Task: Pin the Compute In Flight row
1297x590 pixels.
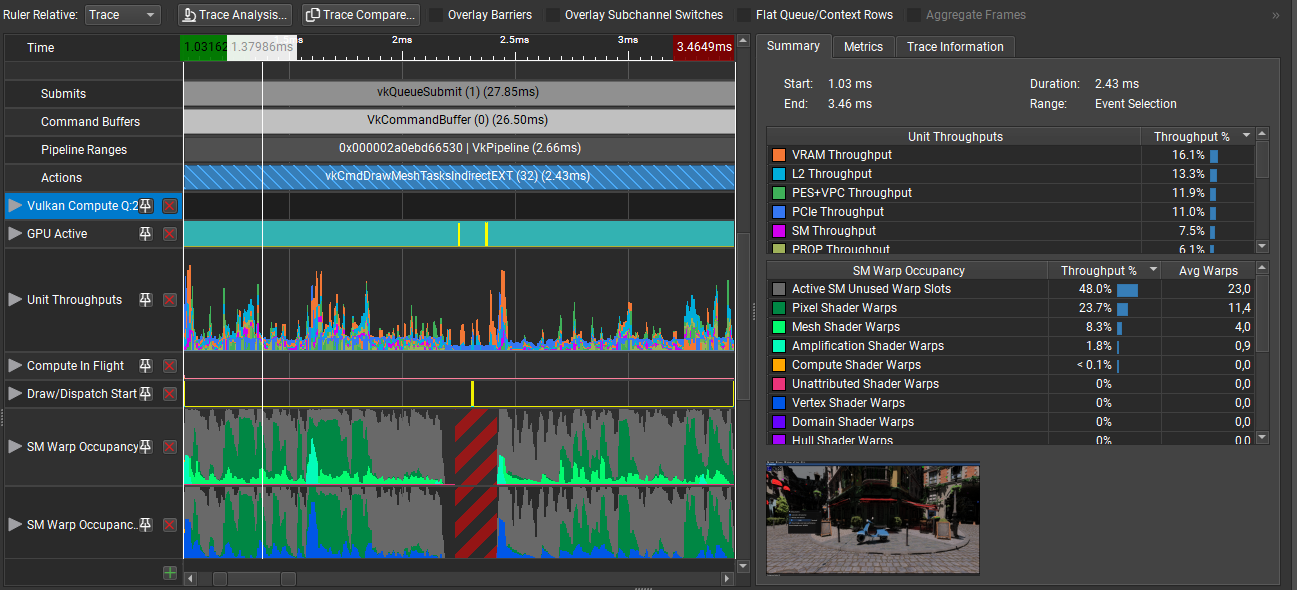Action: [x=146, y=366]
